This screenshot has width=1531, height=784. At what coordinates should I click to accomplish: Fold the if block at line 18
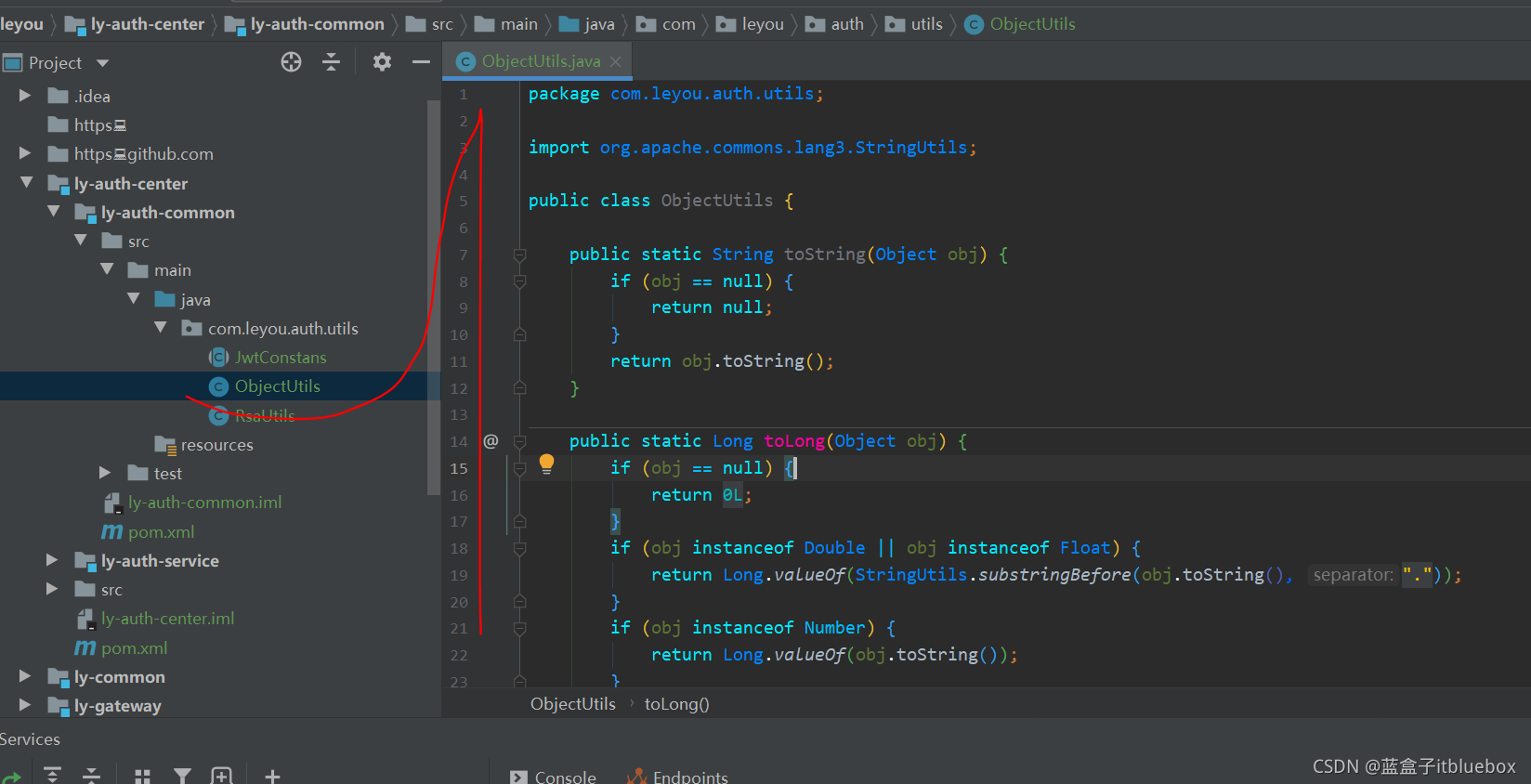click(x=520, y=548)
